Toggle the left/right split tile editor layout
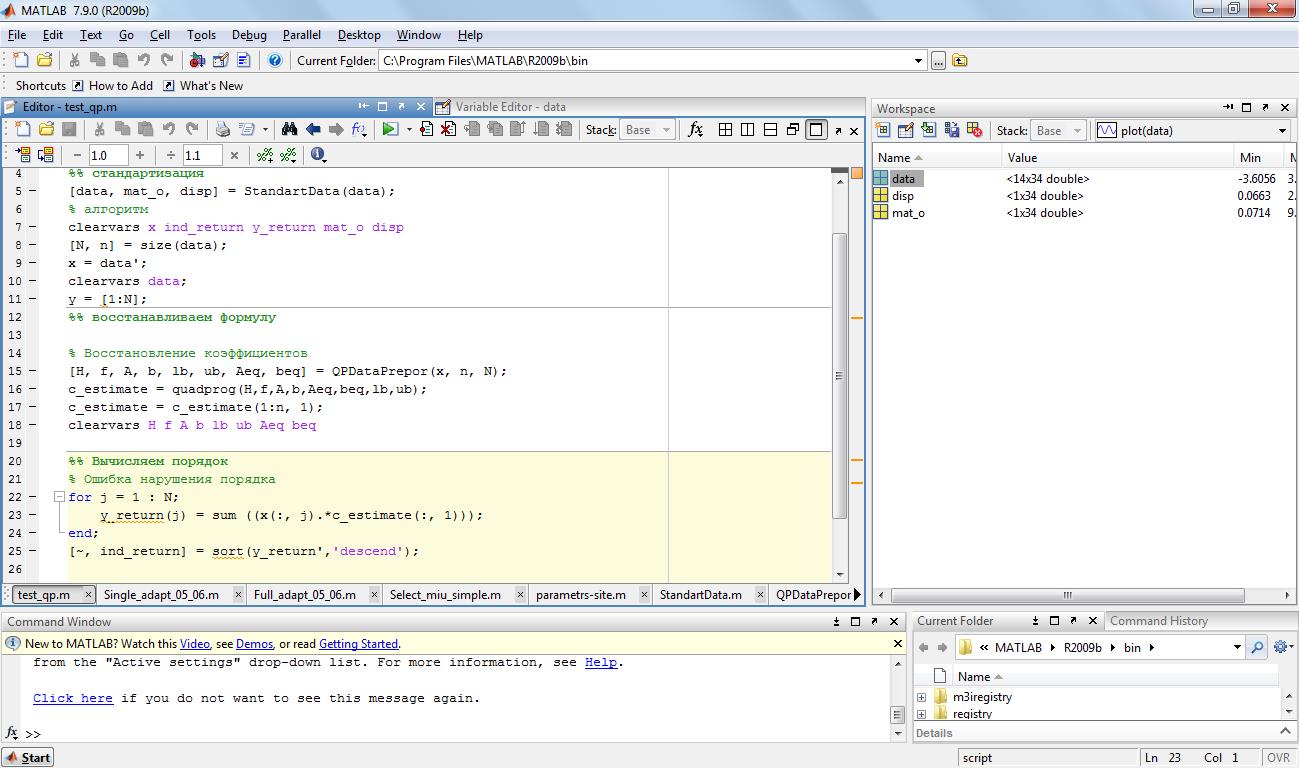This screenshot has height=768, width=1299. pos(747,129)
